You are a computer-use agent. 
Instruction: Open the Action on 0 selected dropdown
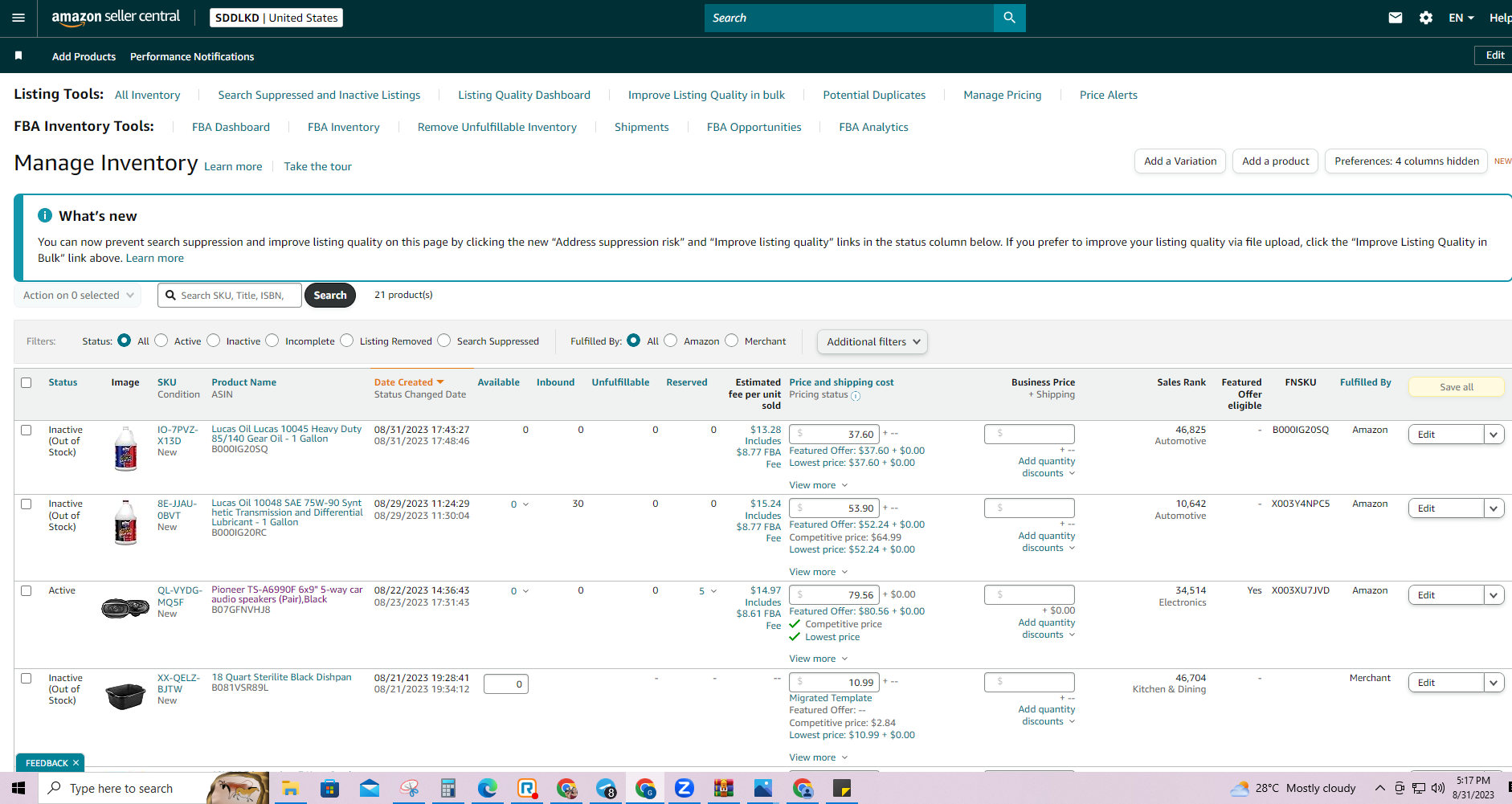coord(78,296)
